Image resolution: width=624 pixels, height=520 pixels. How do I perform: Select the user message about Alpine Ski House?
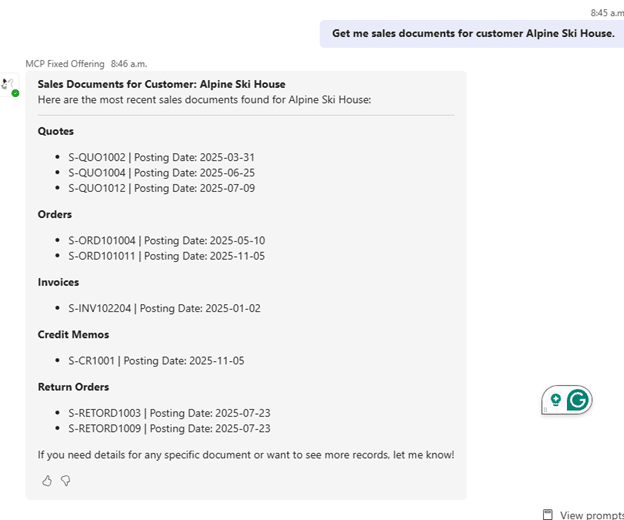pos(473,34)
